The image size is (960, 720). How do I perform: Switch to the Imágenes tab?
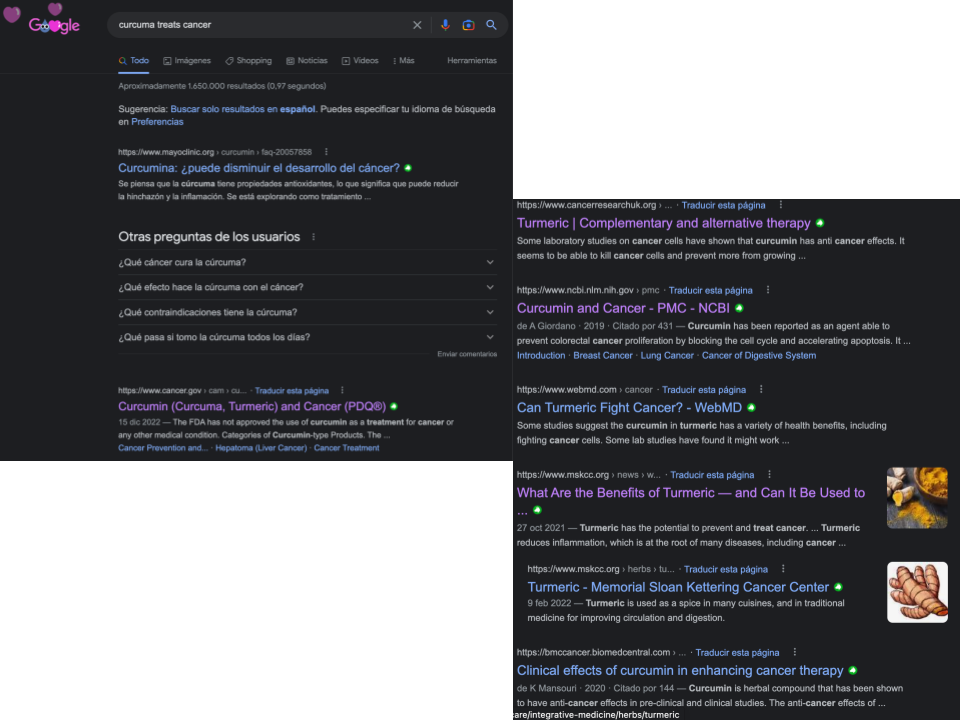(187, 61)
